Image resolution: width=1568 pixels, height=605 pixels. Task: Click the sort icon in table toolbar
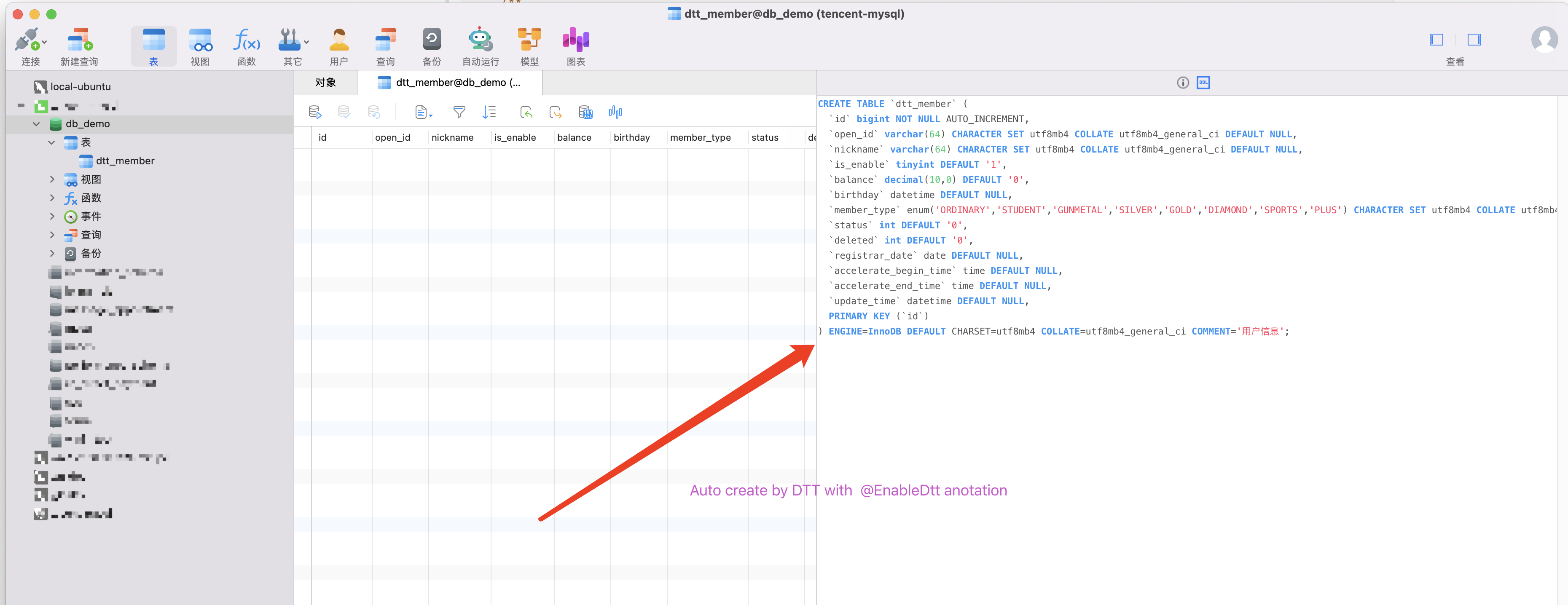[489, 112]
